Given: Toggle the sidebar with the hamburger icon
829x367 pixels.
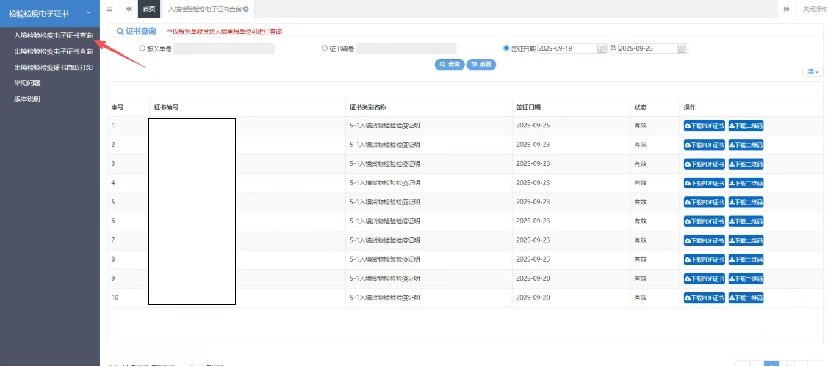Looking at the screenshot, I should (109, 10).
